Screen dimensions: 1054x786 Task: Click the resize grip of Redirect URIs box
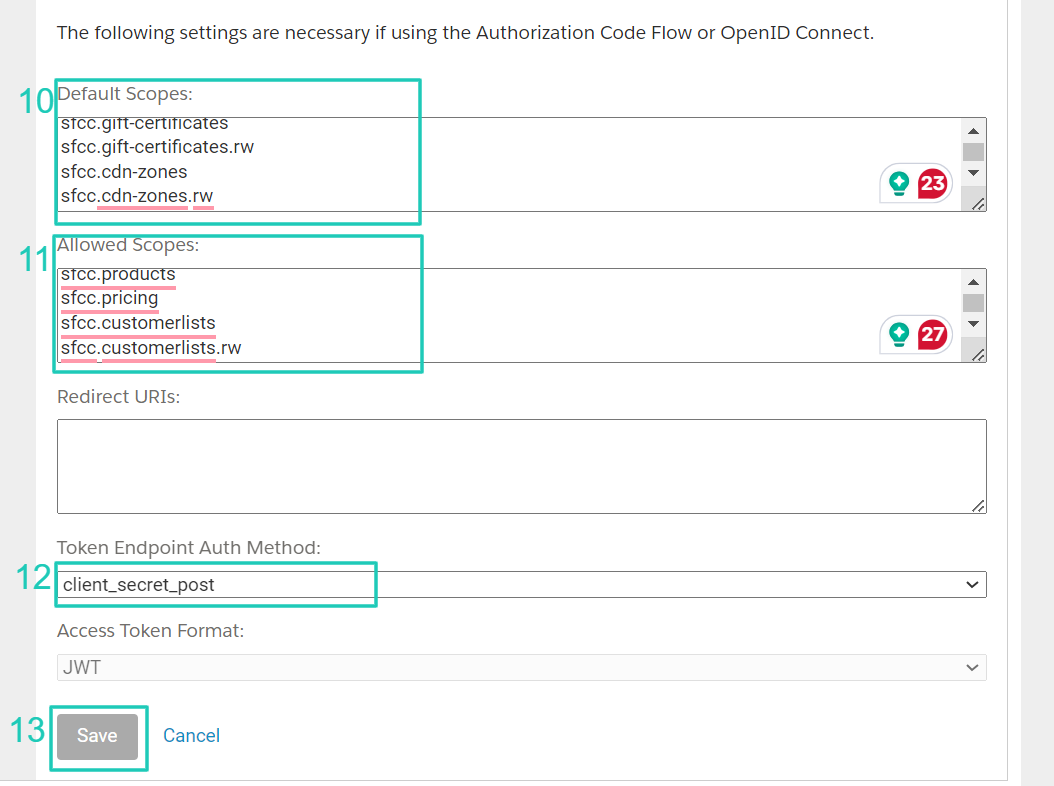[978, 508]
